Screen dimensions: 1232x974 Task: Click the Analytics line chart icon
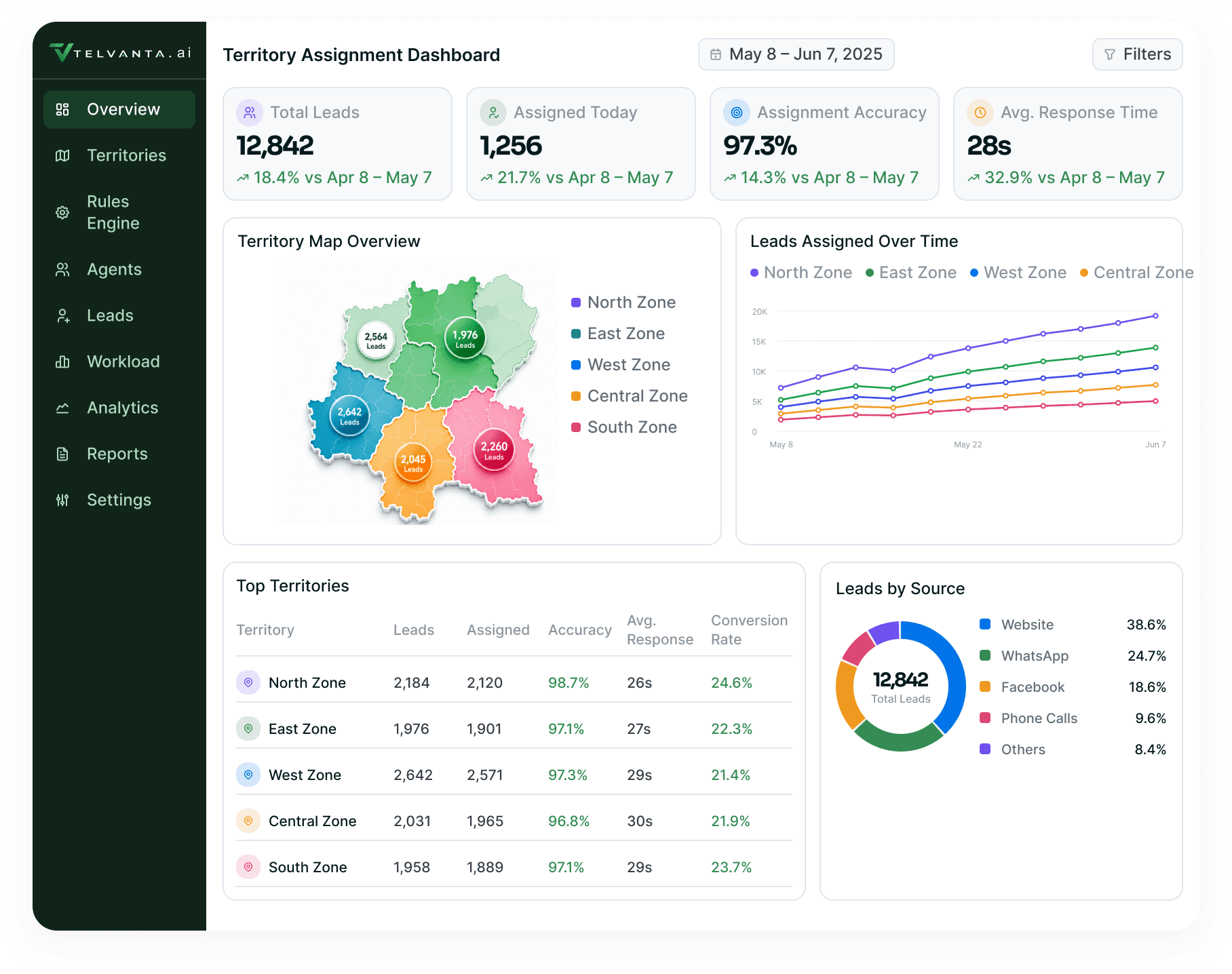coord(62,408)
